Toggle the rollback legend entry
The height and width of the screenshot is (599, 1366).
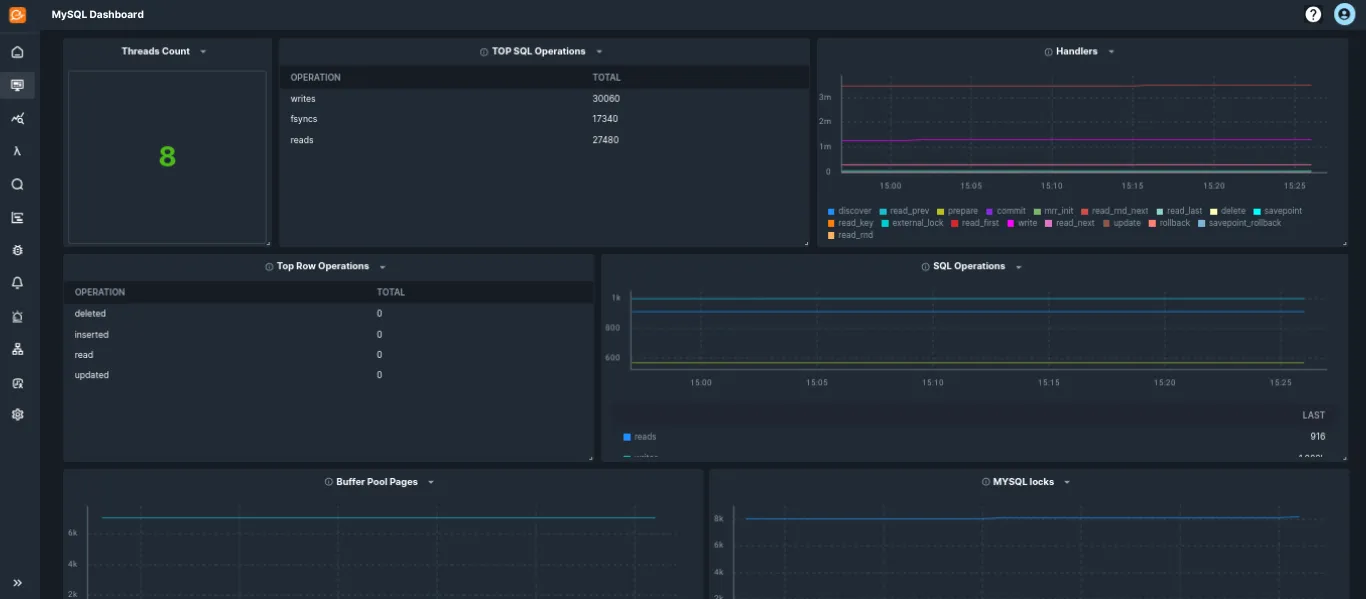[x=1170, y=223]
